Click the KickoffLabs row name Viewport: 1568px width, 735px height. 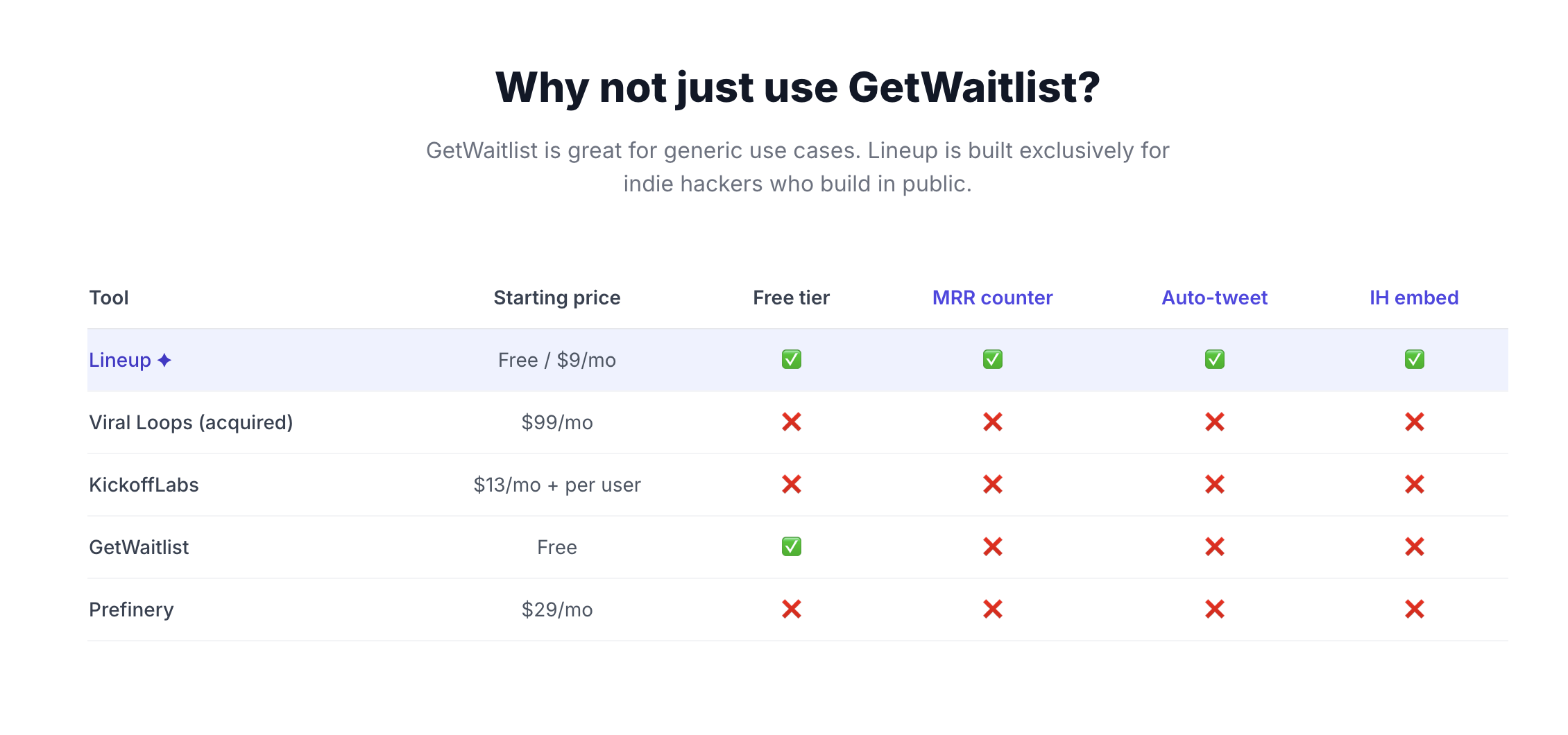pyautogui.click(x=144, y=485)
